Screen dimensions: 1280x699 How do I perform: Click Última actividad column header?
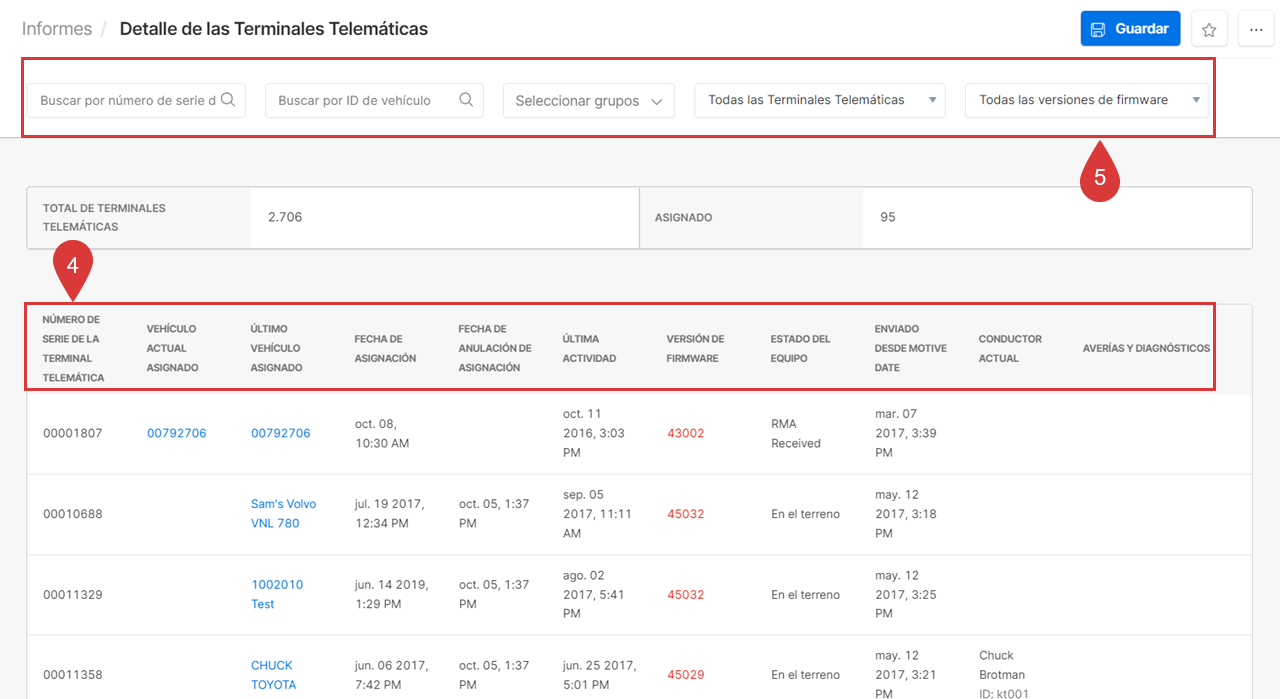[589, 348]
